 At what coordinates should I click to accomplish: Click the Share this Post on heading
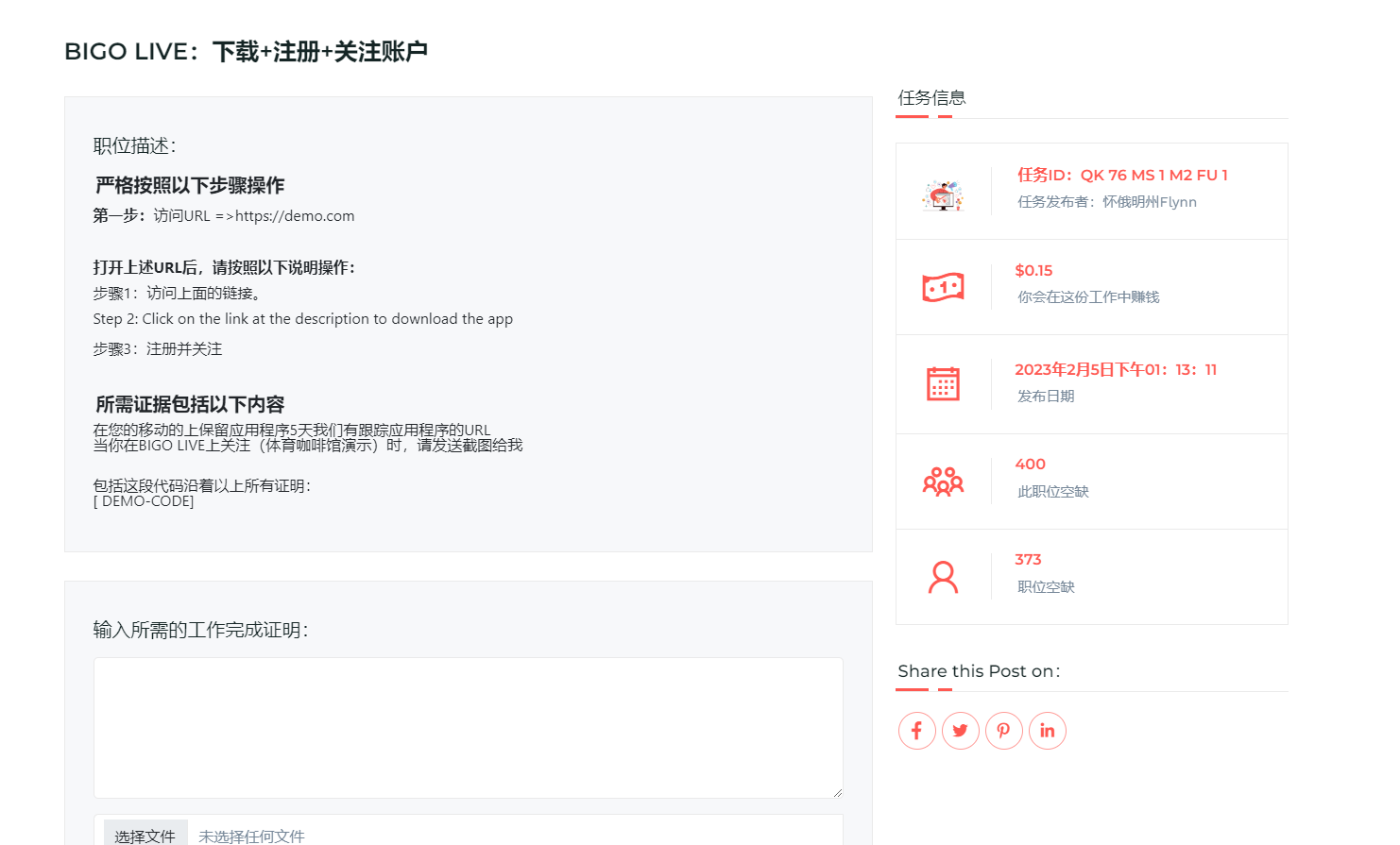click(x=979, y=671)
